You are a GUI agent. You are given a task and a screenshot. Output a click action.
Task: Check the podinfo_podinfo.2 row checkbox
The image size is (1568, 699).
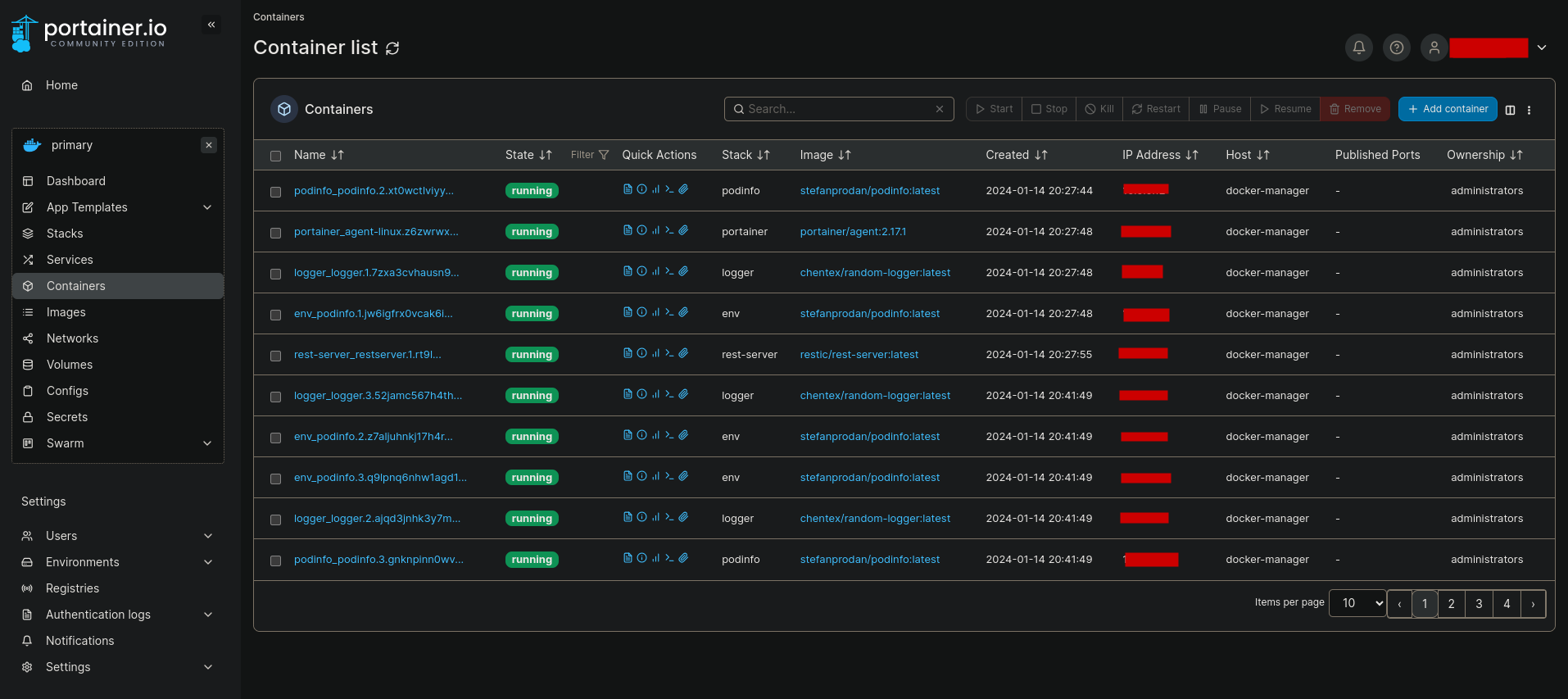click(275, 192)
